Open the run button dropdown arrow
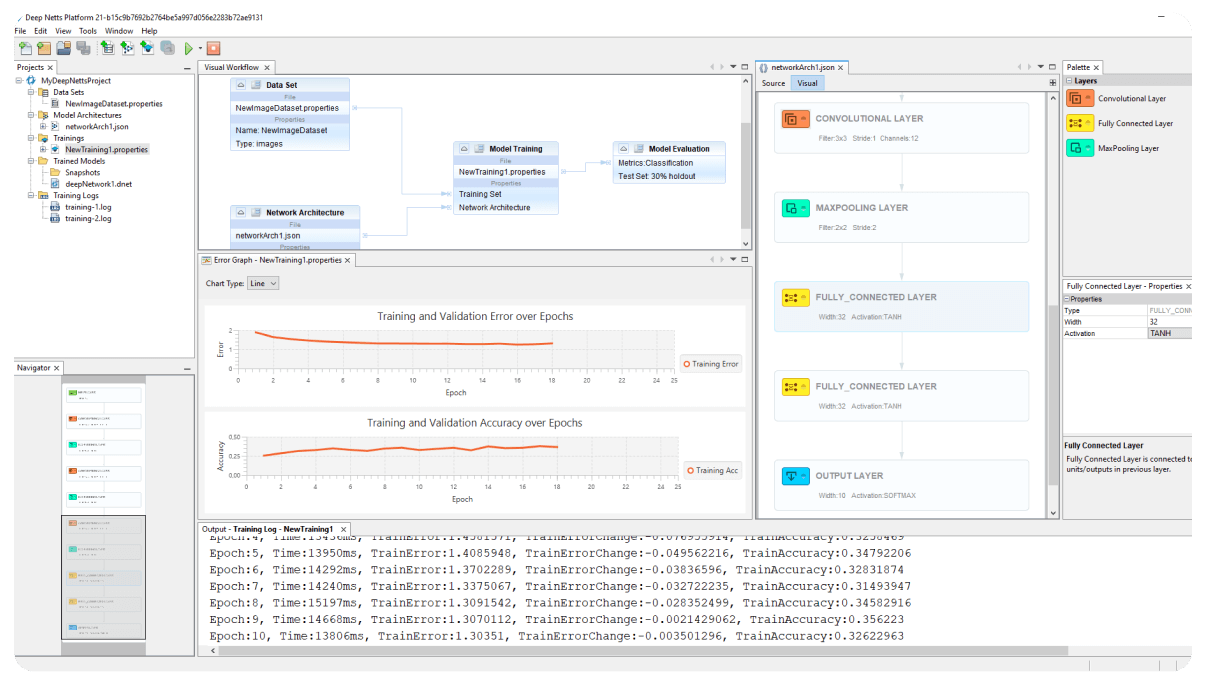This screenshot has height=684, width=1206. pyautogui.click(x=200, y=47)
